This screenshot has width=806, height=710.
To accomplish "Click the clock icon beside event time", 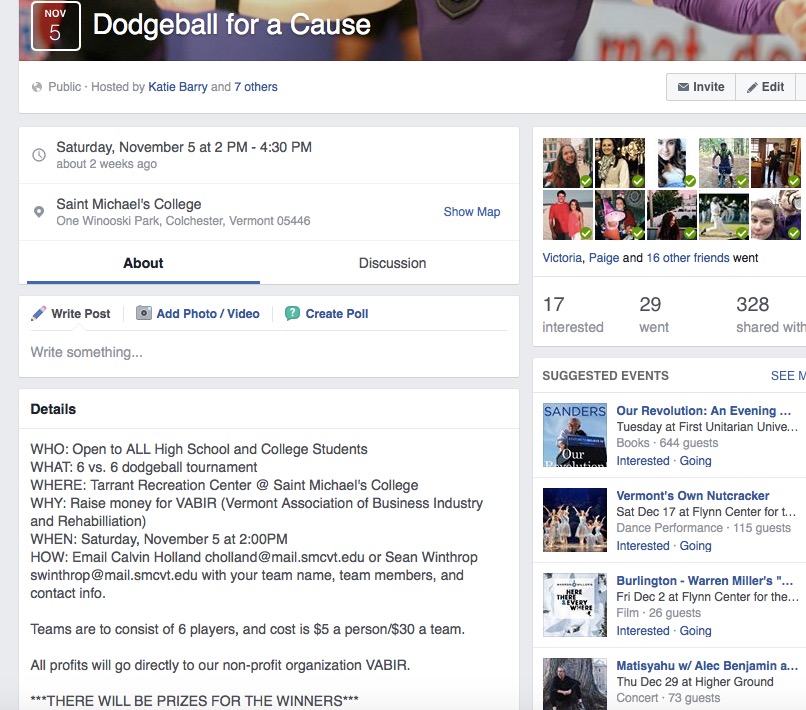I will coord(39,155).
